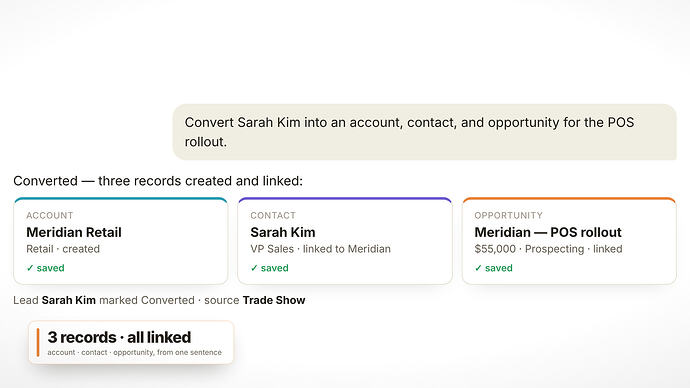Click the saved checkmark on Contact card

tap(269, 268)
